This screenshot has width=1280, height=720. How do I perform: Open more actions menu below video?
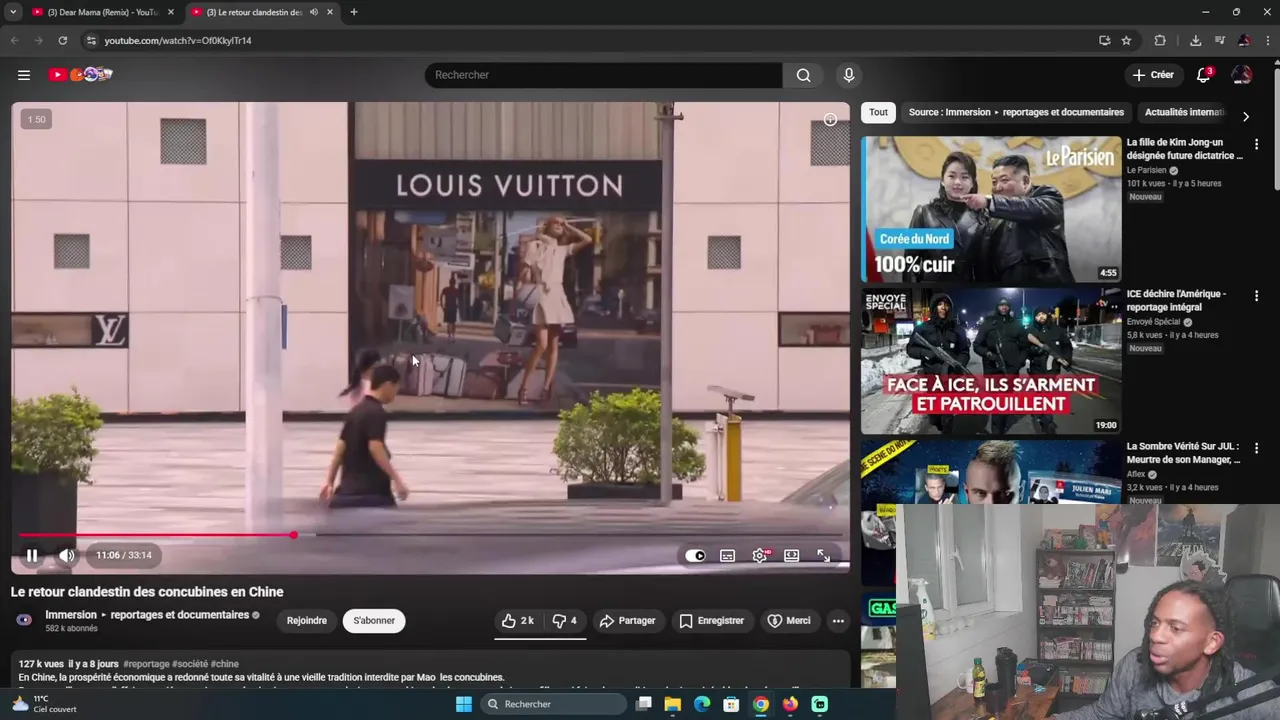click(838, 621)
